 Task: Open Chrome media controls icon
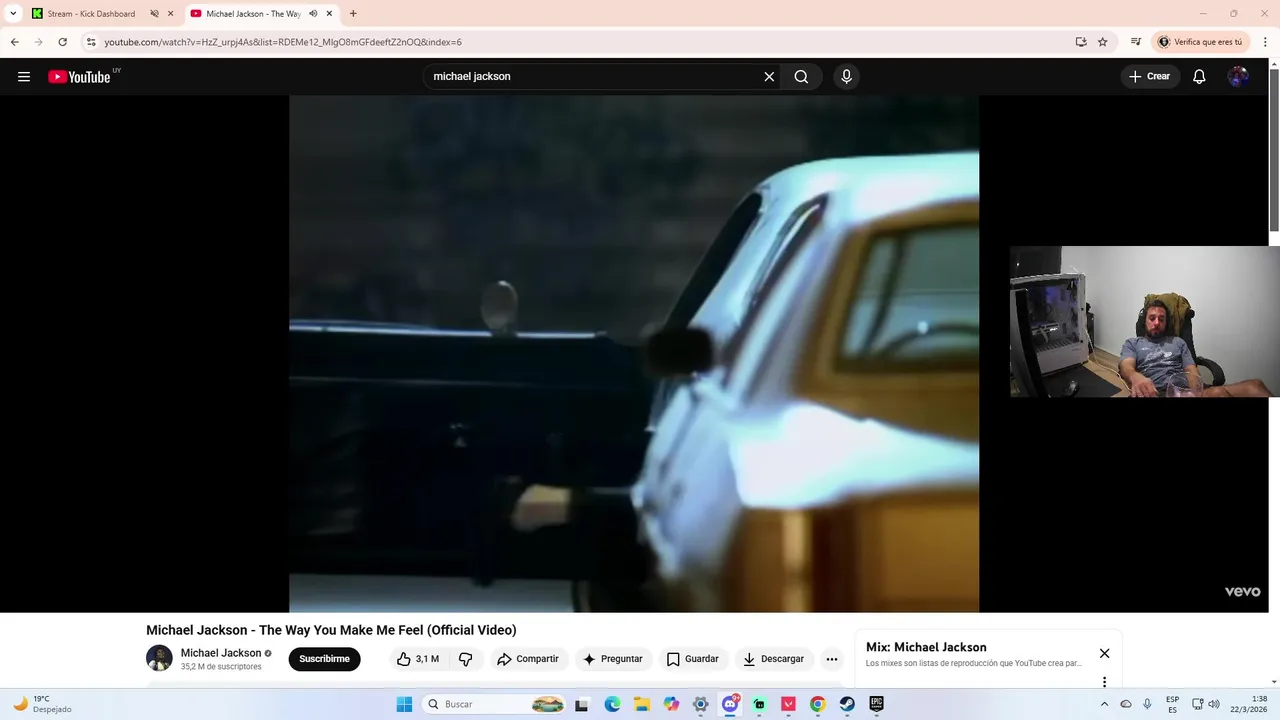pyautogui.click(x=1136, y=42)
